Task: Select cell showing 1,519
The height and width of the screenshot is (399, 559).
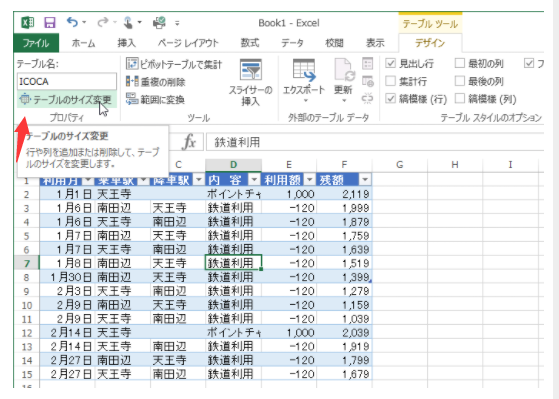Action: coord(344,263)
